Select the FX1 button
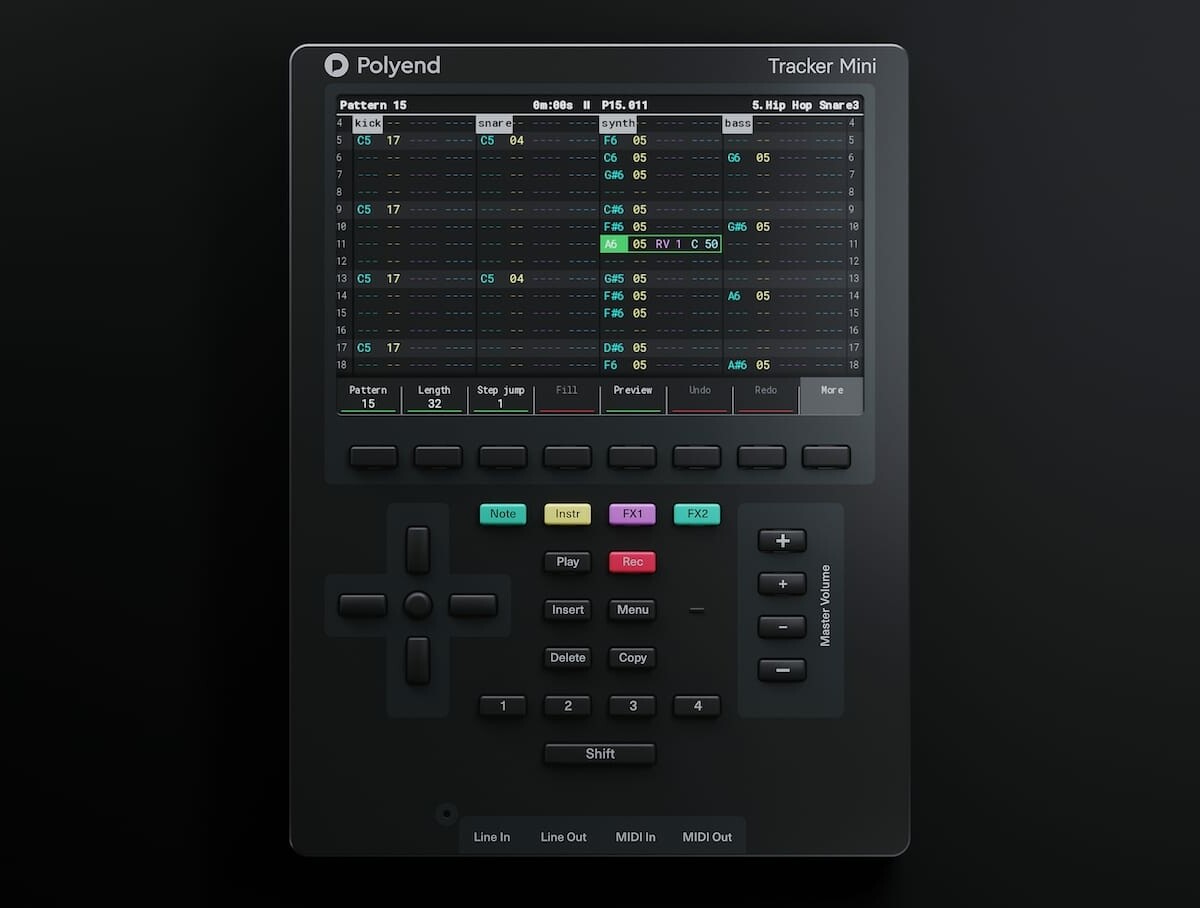Viewport: 1200px width, 908px height. point(632,513)
